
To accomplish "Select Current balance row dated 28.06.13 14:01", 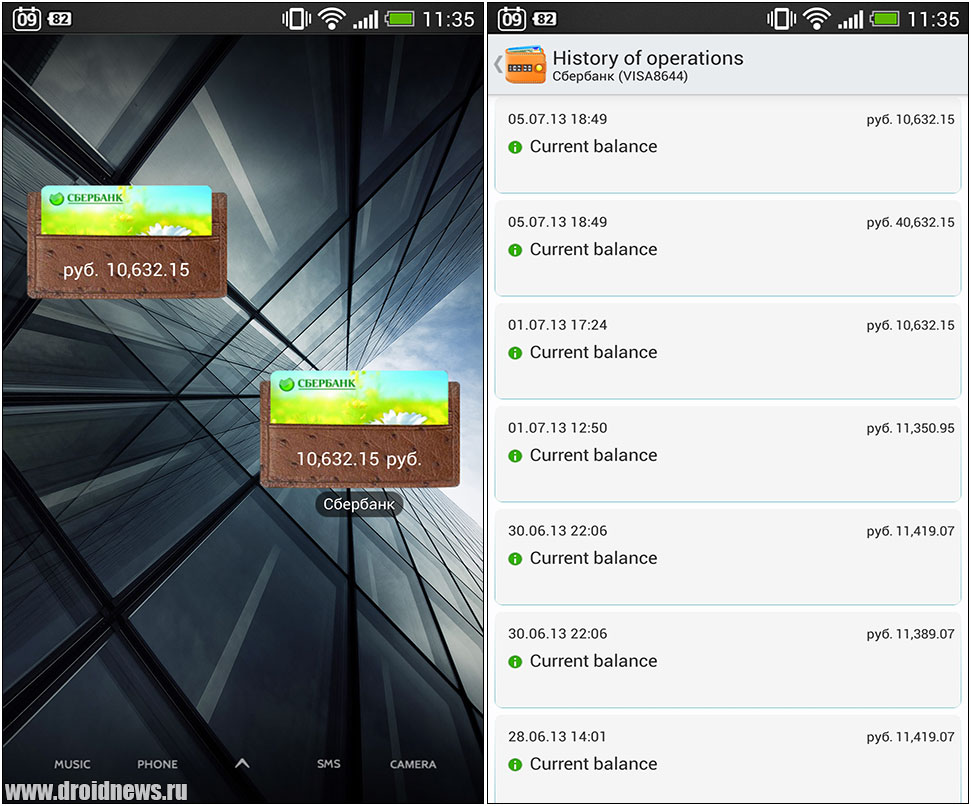I will [728, 760].
